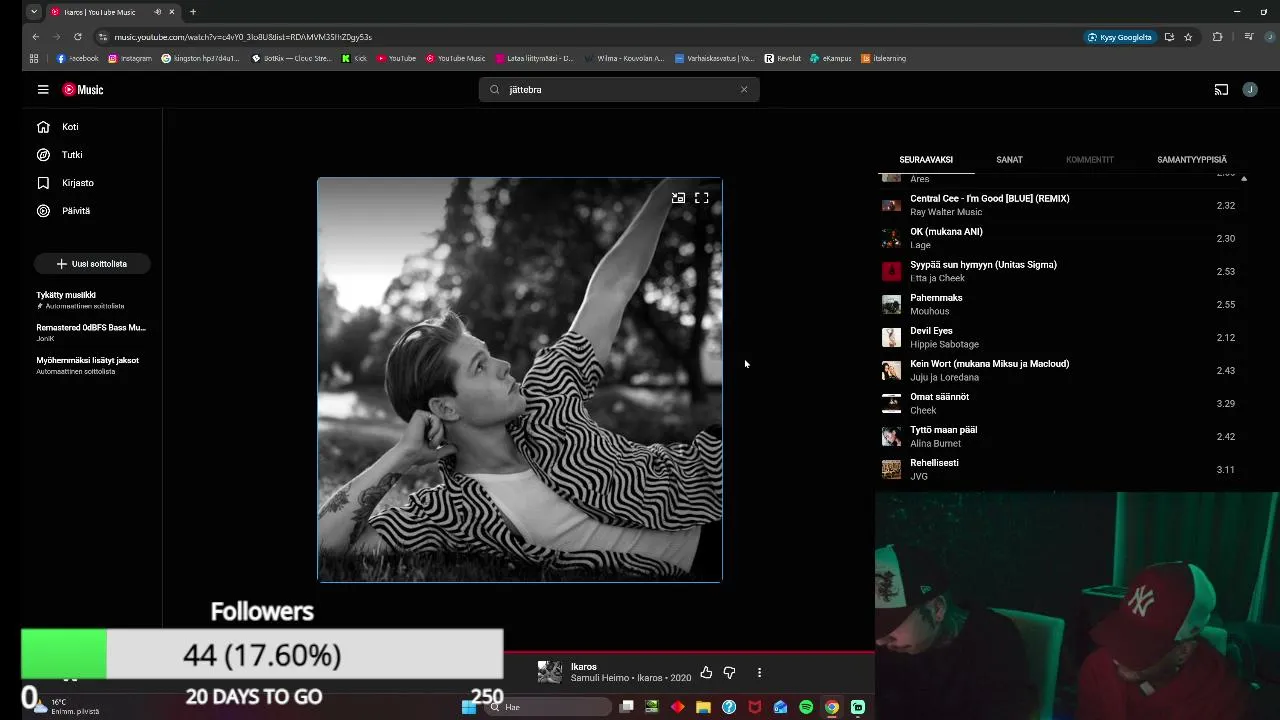This screenshot has width=1280, height=720.
Task: Play Tyttö maan pääl from queue
Action: pos(1060,436)
